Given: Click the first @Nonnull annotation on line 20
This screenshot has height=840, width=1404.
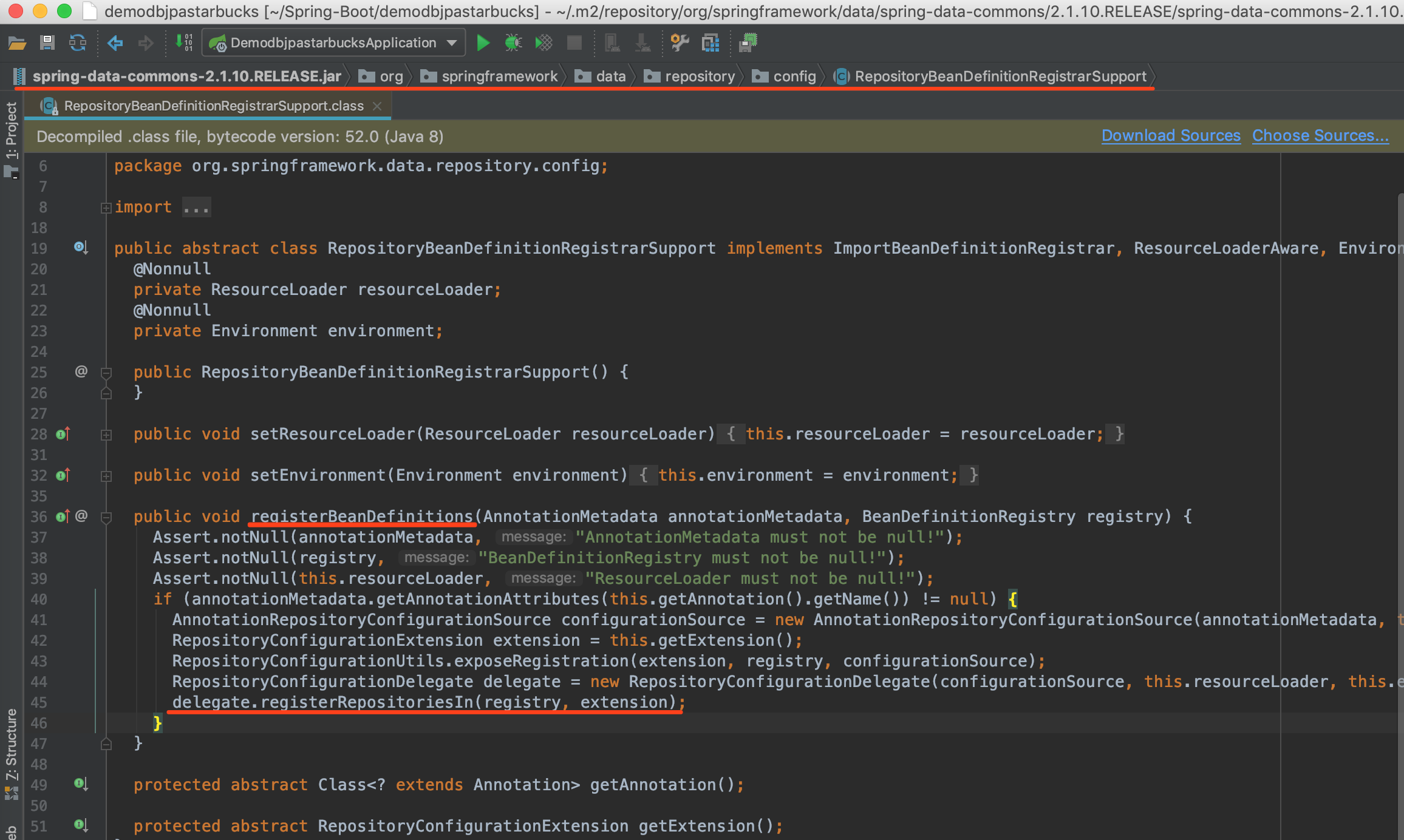Looking at the screenshot, I should click(x=172, y=269).
